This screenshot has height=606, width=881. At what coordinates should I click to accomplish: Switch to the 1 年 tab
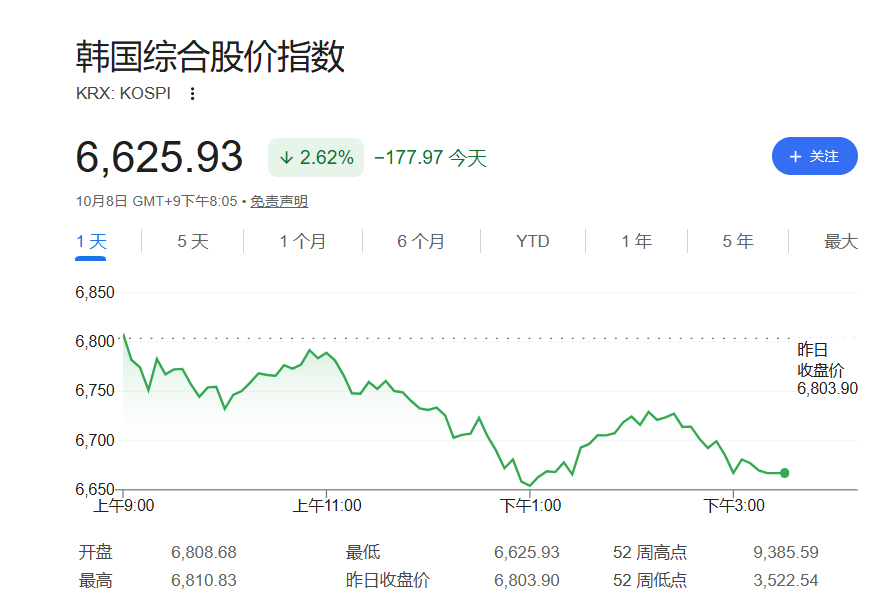click(637, 242)
